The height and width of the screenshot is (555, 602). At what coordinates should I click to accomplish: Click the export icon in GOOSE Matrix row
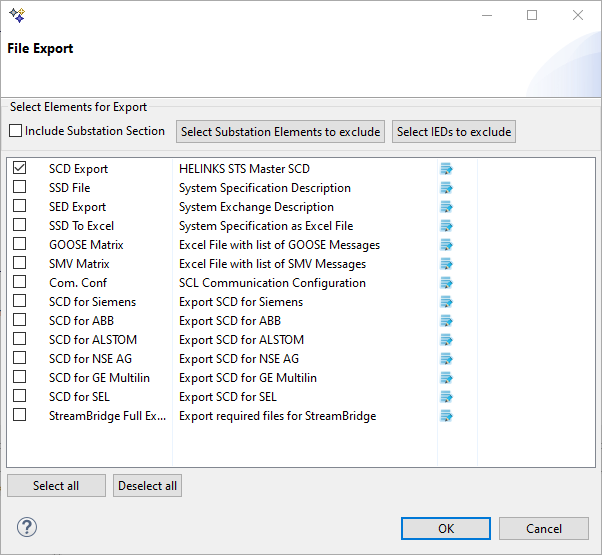coord(446,245)
